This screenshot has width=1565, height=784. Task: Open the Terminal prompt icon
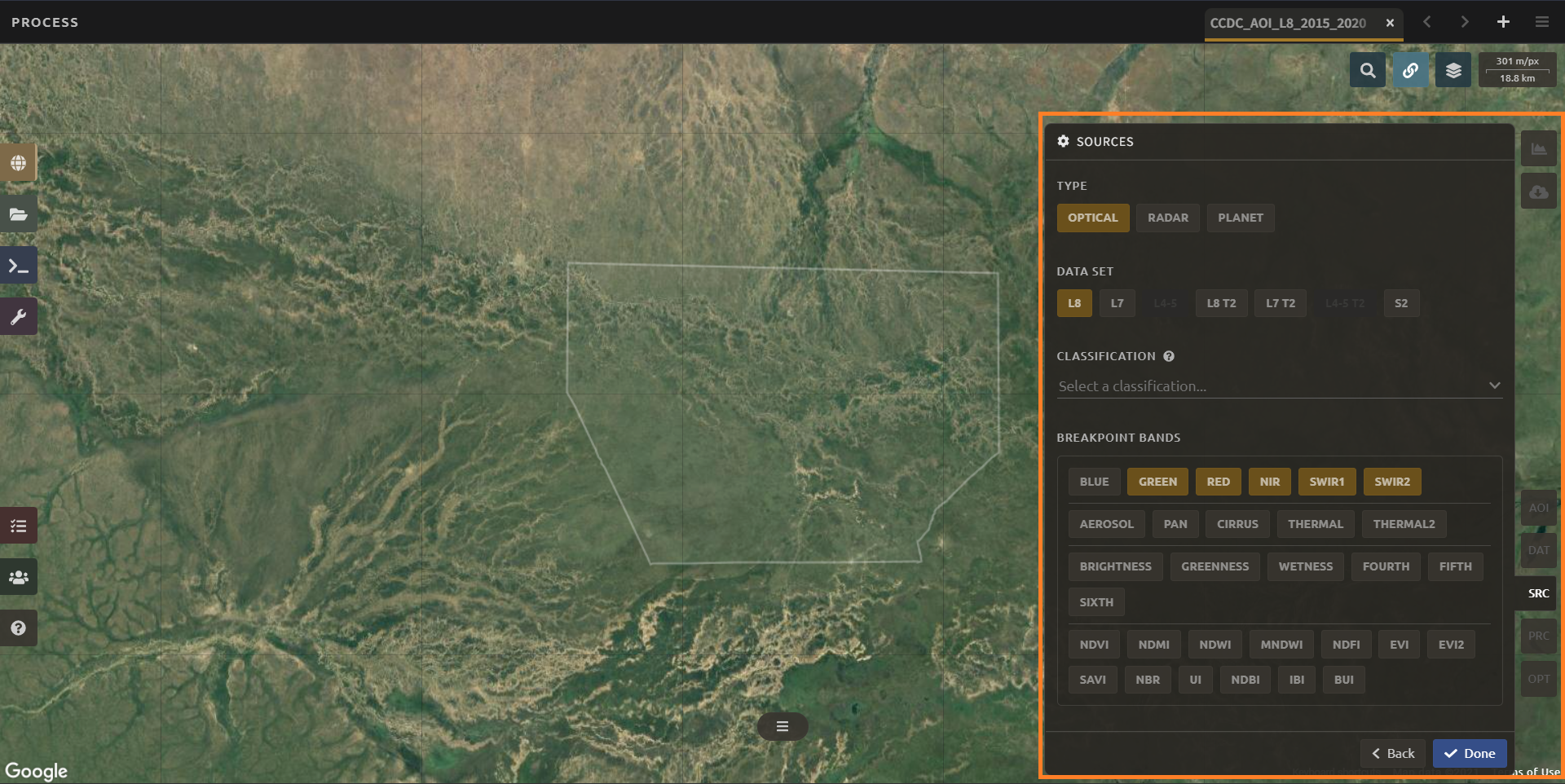(x=18, y=266)
